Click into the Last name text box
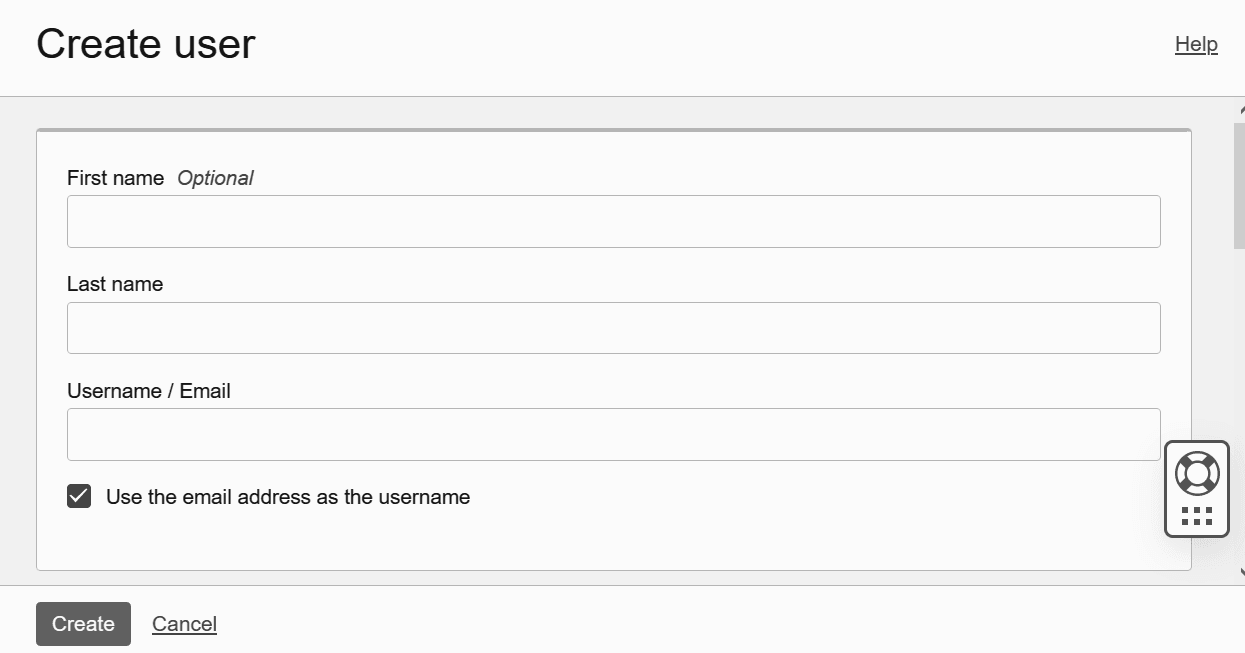Viewport: 1245px width, 653px height. point(613,328)
